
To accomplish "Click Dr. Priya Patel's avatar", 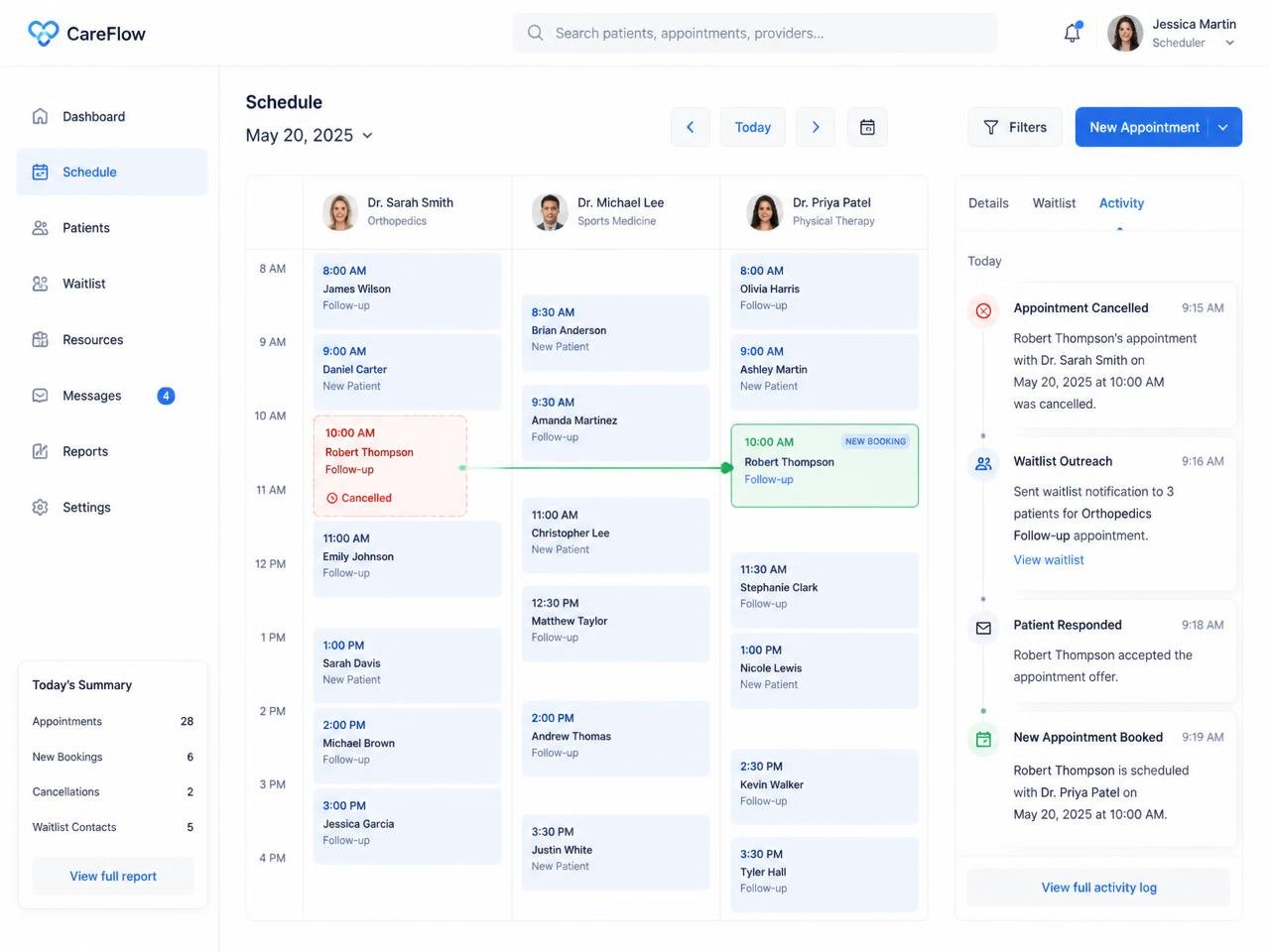I will 764,211.
